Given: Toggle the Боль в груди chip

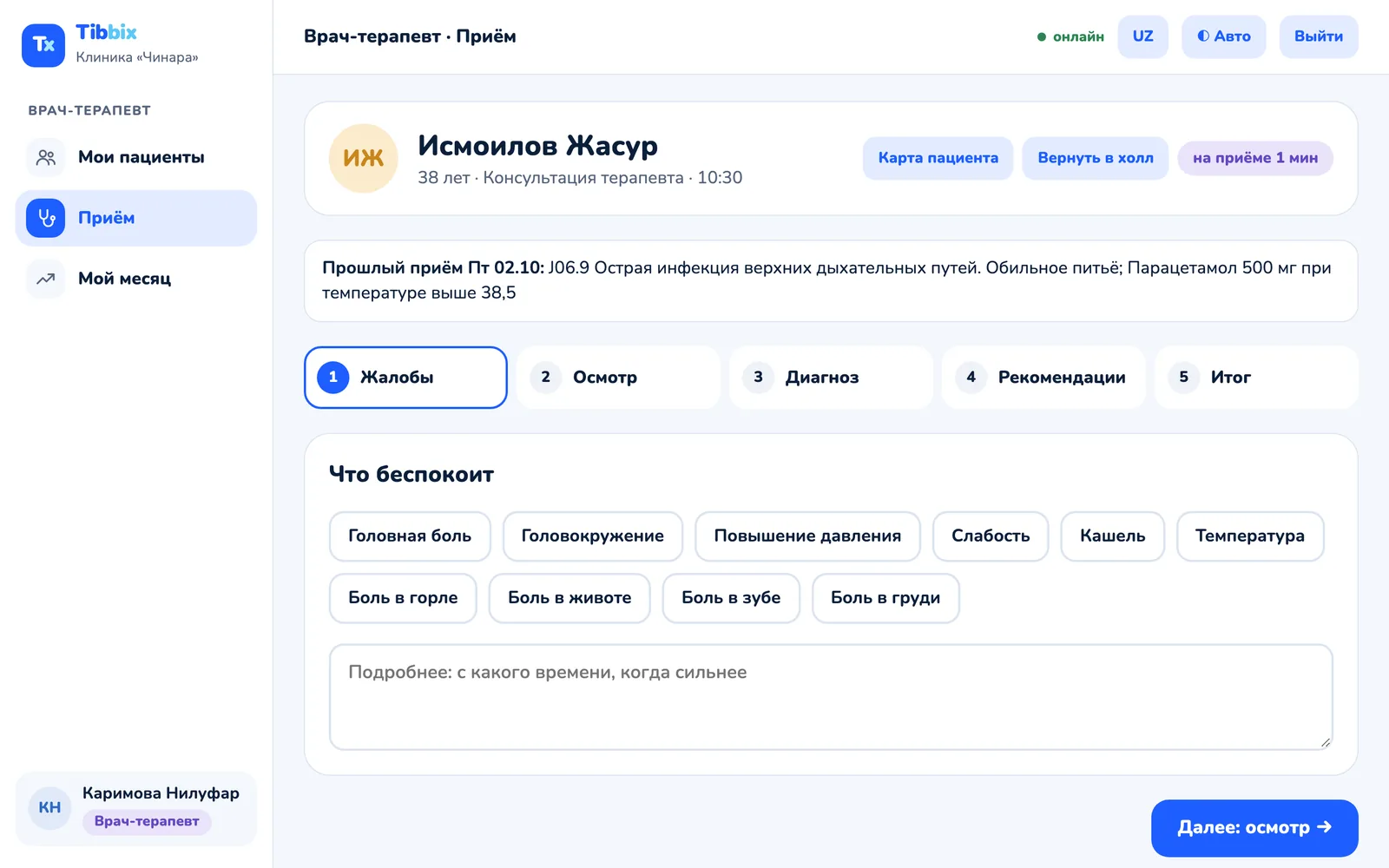Looking at the screenshot, I should click(x=885, y=598).
